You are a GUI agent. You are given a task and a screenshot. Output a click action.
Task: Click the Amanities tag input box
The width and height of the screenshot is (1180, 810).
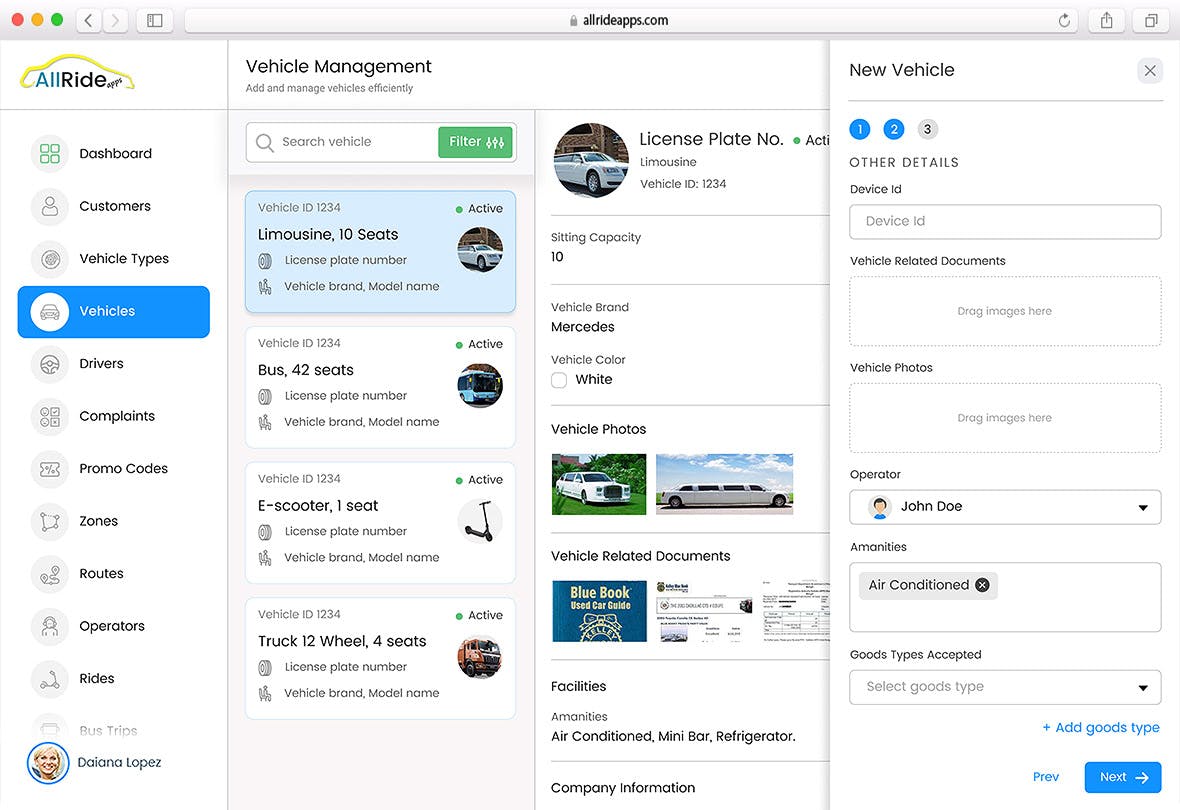tap(1005, 598)
